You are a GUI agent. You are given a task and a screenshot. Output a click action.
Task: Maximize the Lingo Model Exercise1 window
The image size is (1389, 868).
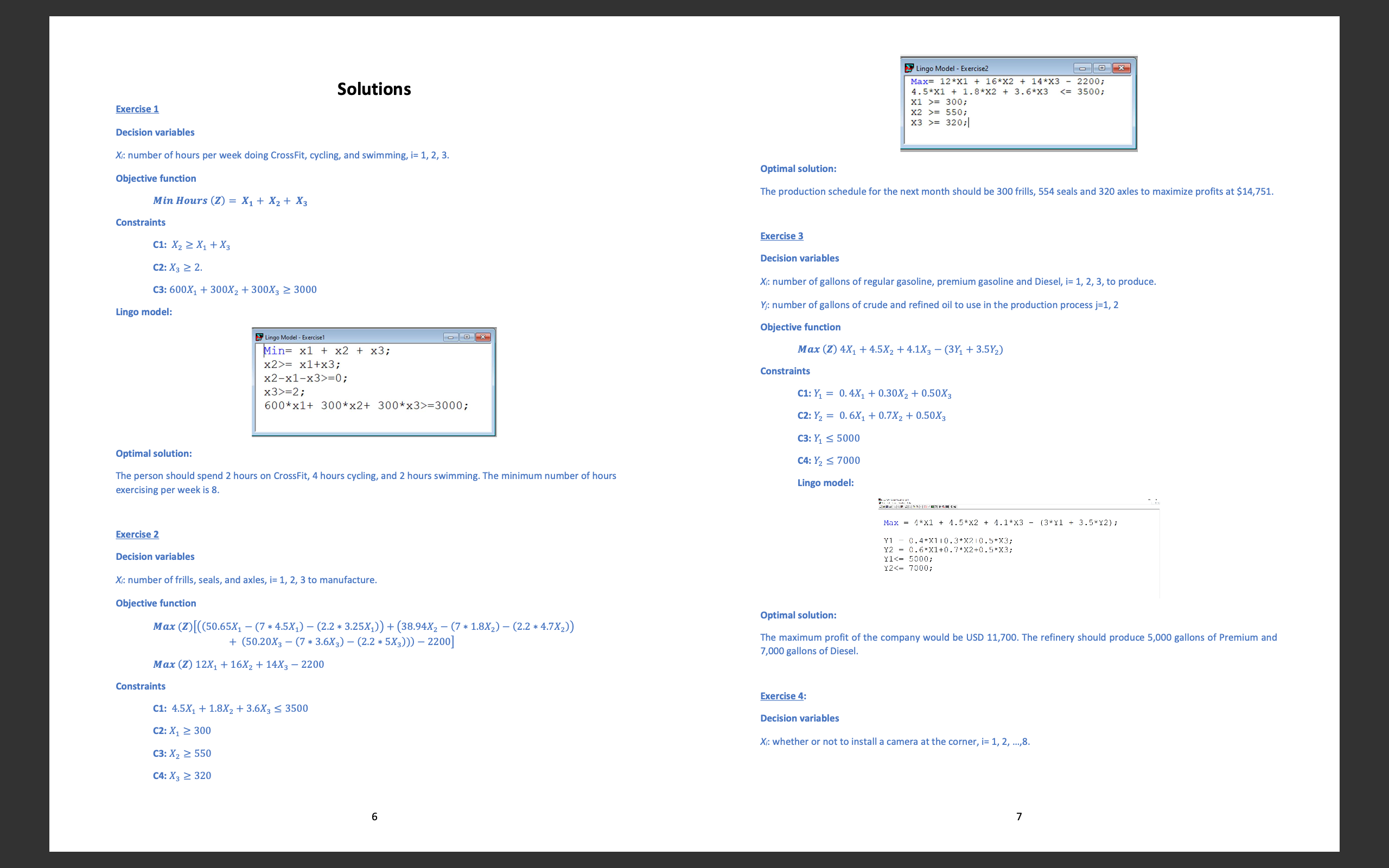[467, 337]
